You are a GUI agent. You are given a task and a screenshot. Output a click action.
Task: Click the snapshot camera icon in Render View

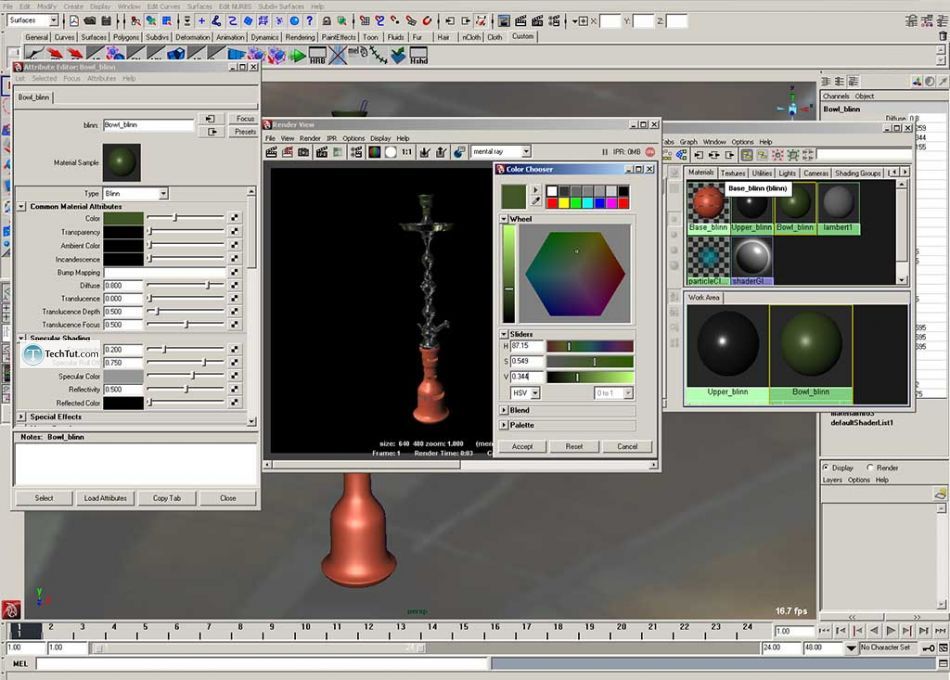(x=304, y=152)
